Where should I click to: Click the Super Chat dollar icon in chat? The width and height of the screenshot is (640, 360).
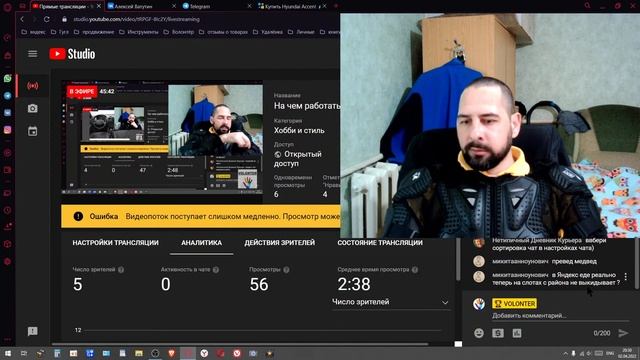pyautogui.click(x=498, y=333)
